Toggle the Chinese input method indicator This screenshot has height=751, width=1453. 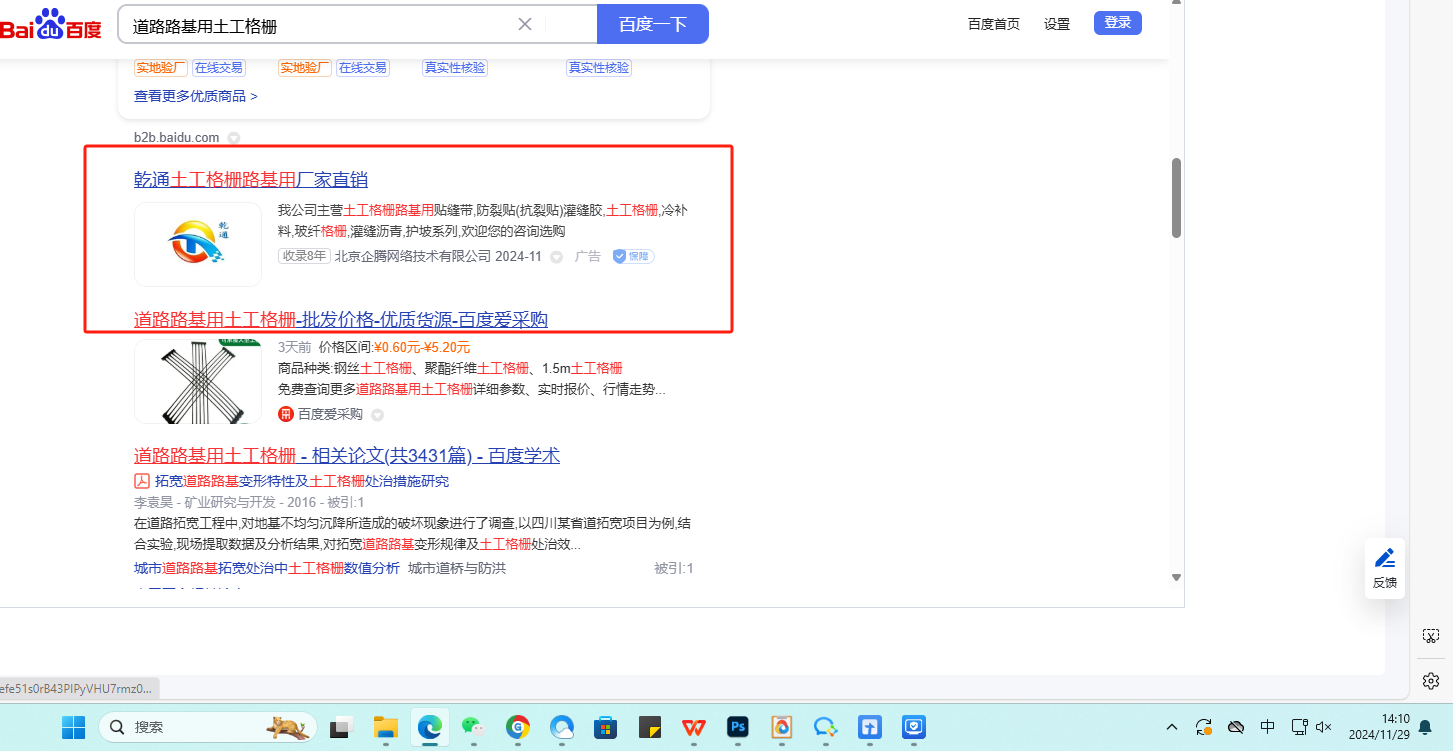1267,727
